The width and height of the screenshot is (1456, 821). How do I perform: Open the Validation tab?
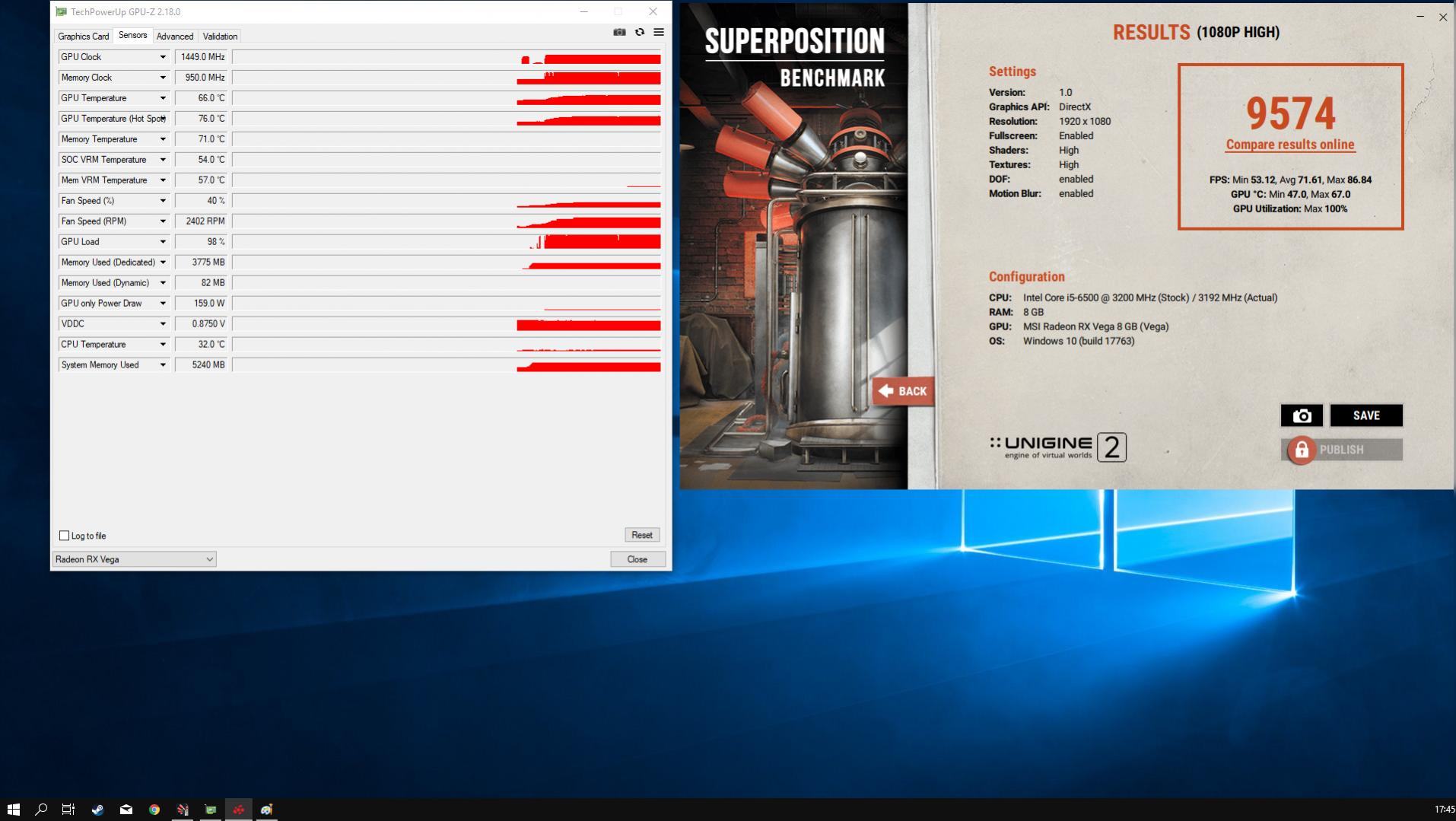coord(220,36)
